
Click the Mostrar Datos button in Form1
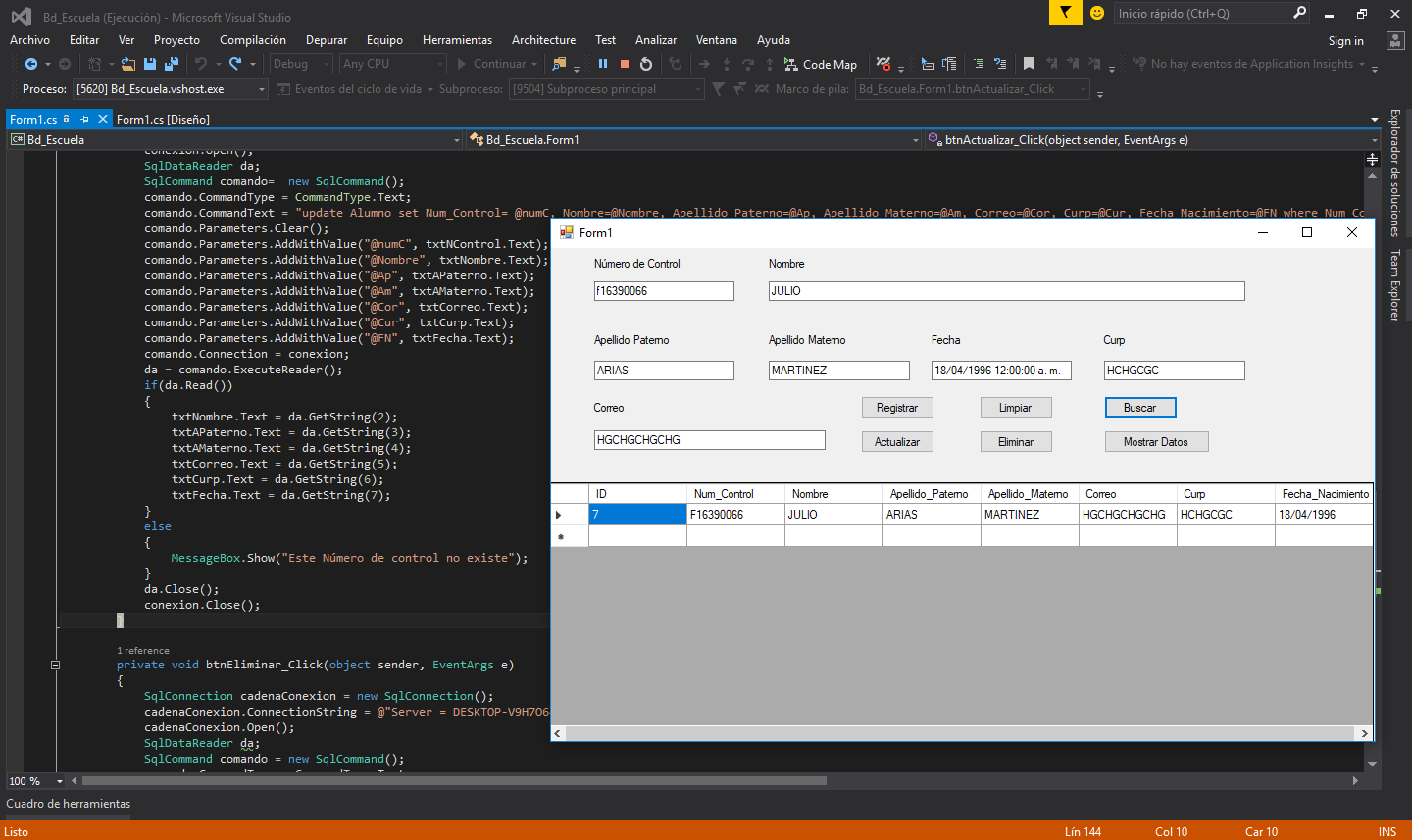(x=1156, y=442)
